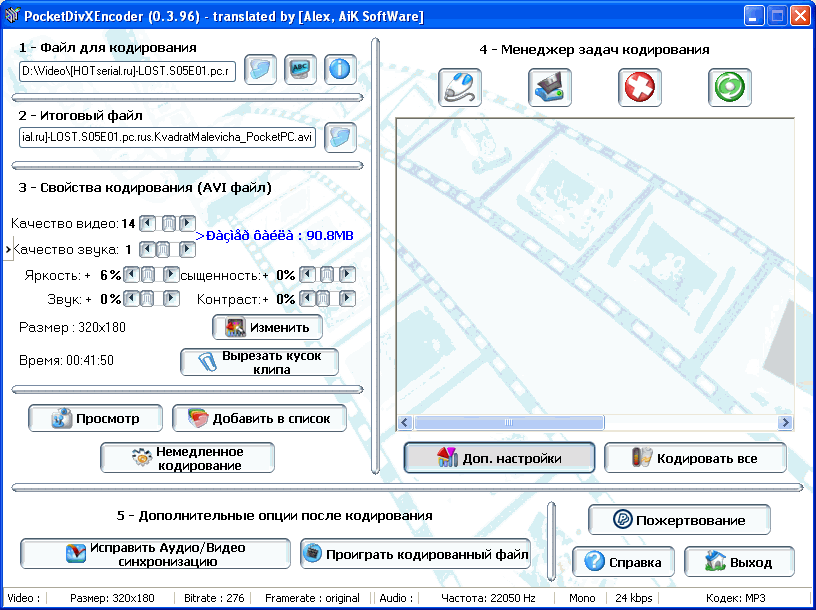The image size is (816, 610).
Task: Click the Контраст slider thumb
Action: click(323, 299)
